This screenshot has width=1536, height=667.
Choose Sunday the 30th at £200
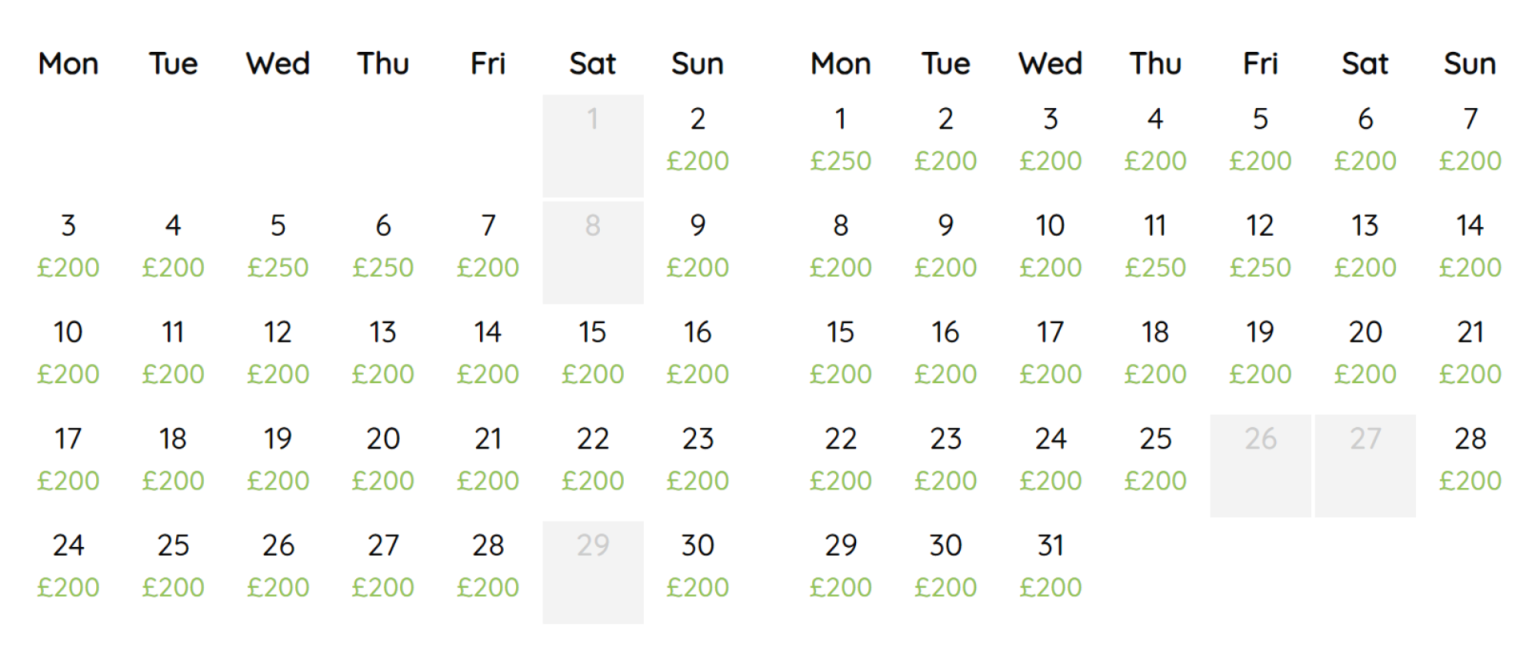click(x=698, y=566)
